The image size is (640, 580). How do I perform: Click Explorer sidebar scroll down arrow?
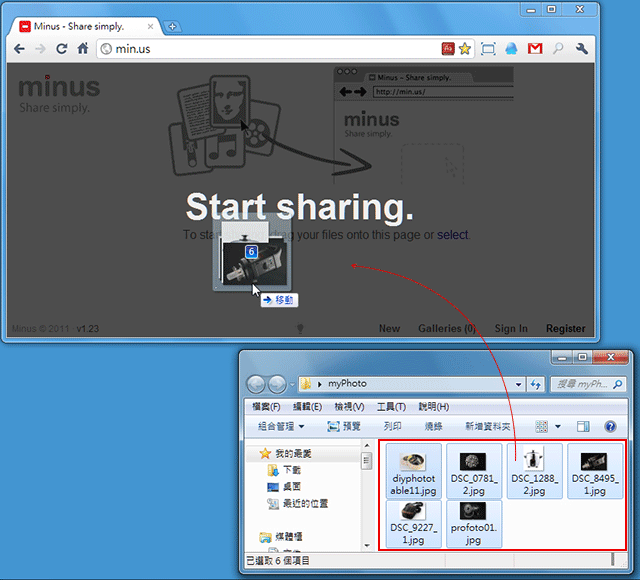[x=367, y=545]
